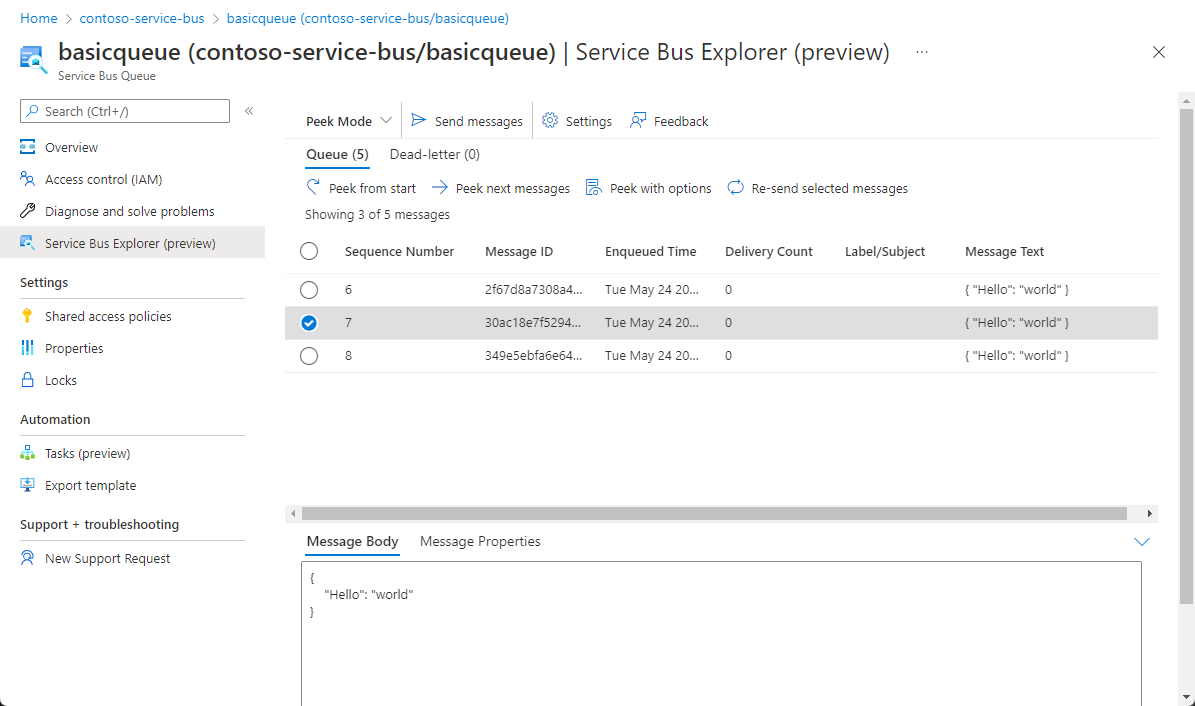Switch to Message Properties tab

click(x=480, y=541)
